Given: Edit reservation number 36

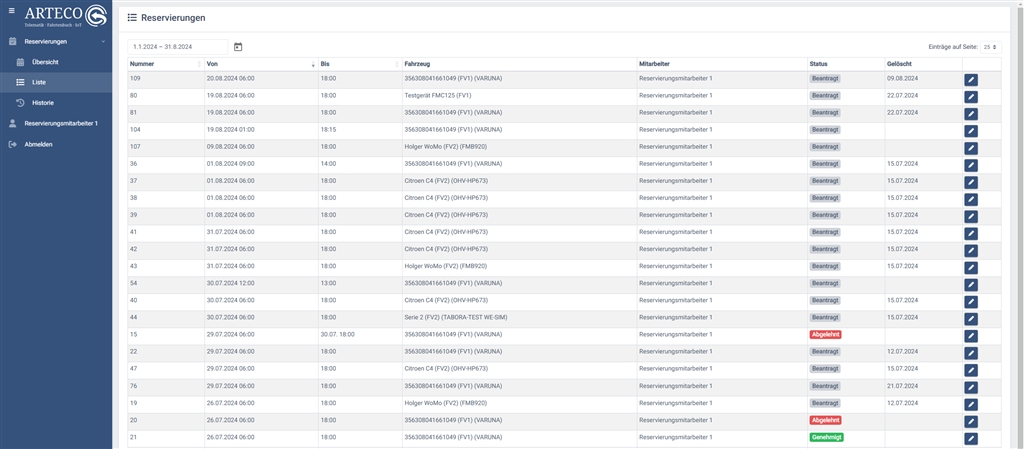Looking at the screenshot, I should (970, 165).
